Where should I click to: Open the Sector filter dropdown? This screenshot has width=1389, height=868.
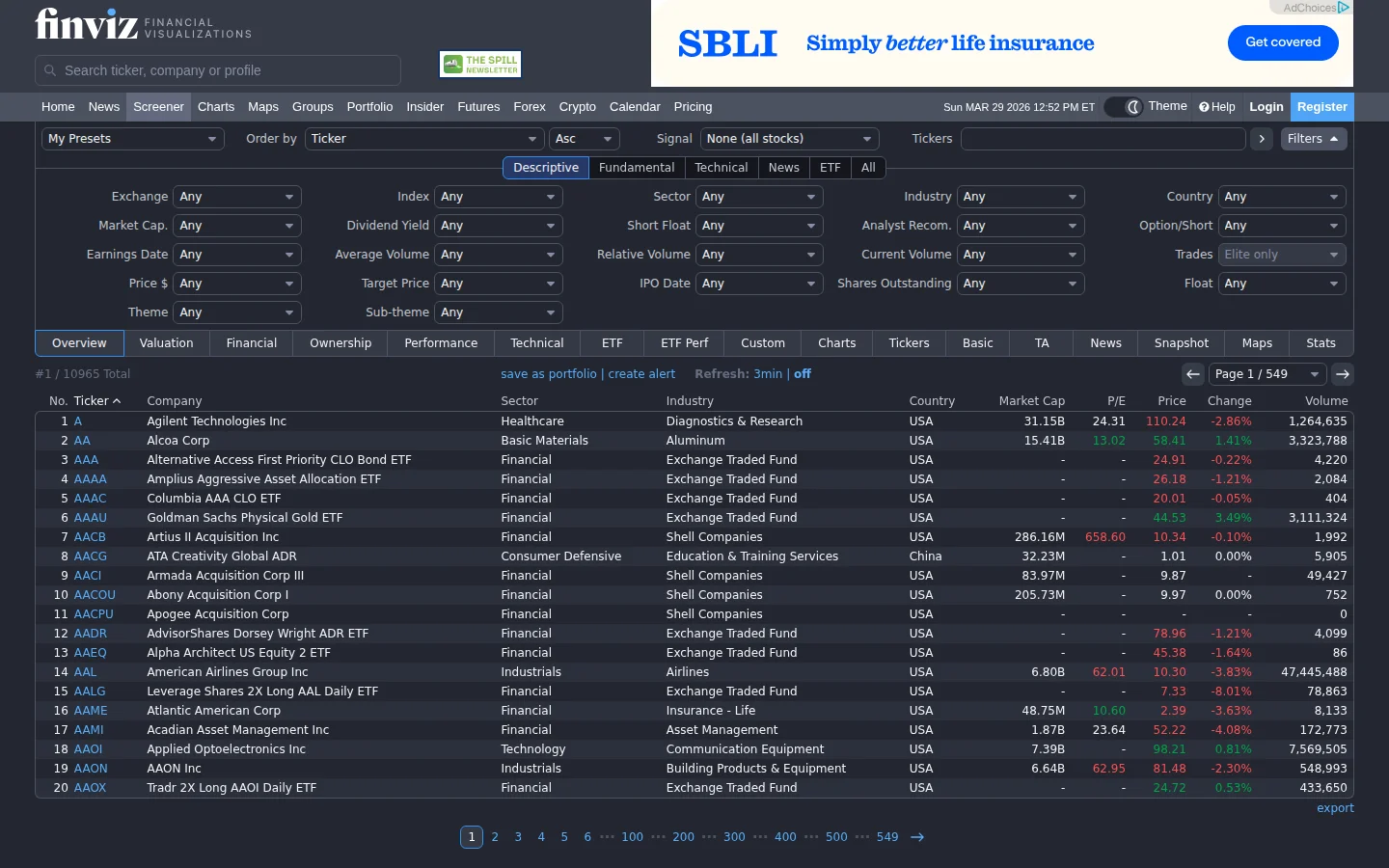[x=758, y=197]
